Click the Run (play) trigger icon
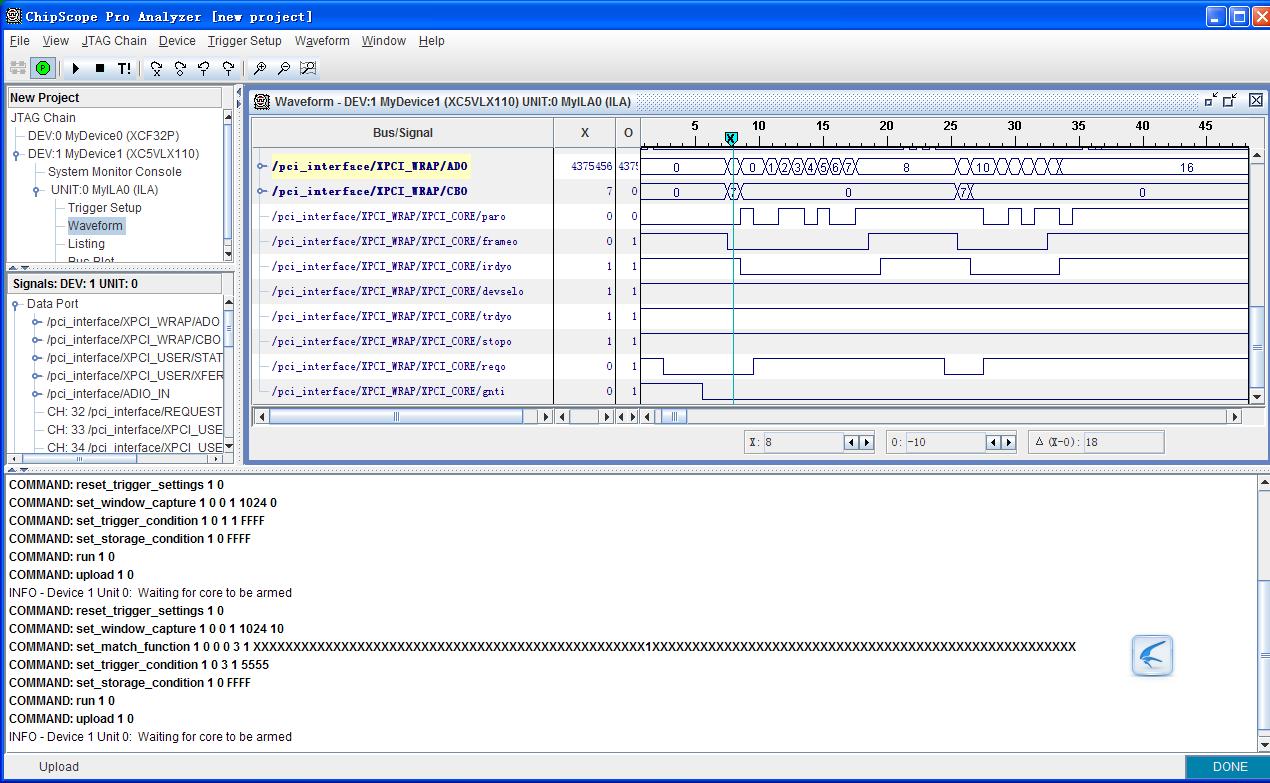Viewport: 1270px width, 783px height. coord(75,68)
